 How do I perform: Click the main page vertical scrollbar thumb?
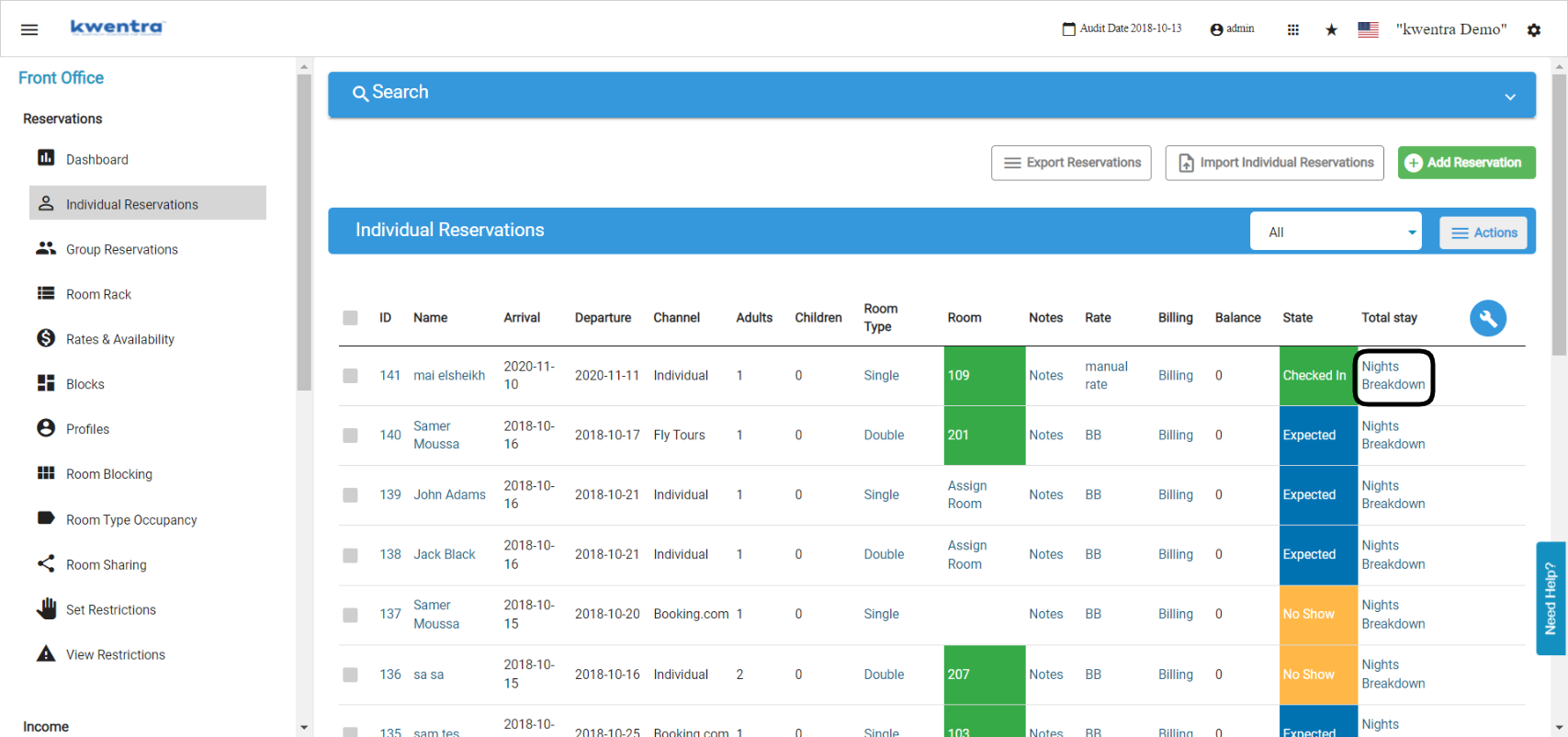1559,215
